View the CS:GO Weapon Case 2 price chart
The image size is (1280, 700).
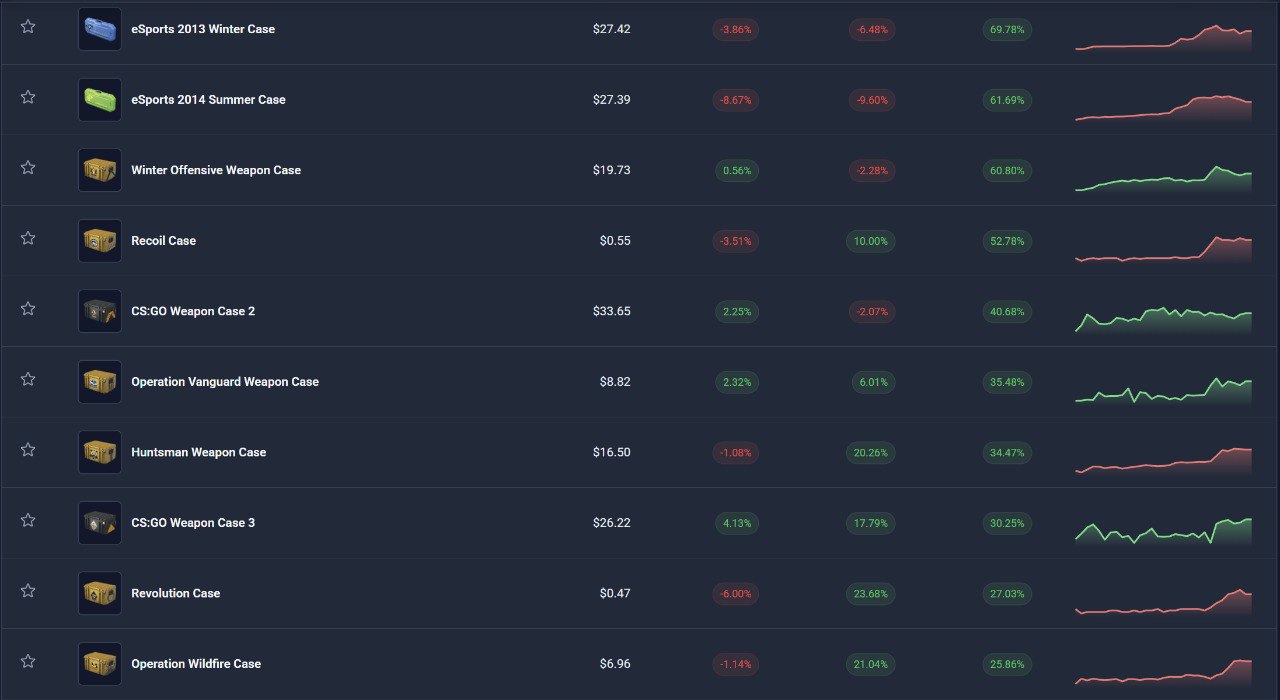coord(1163,318)
